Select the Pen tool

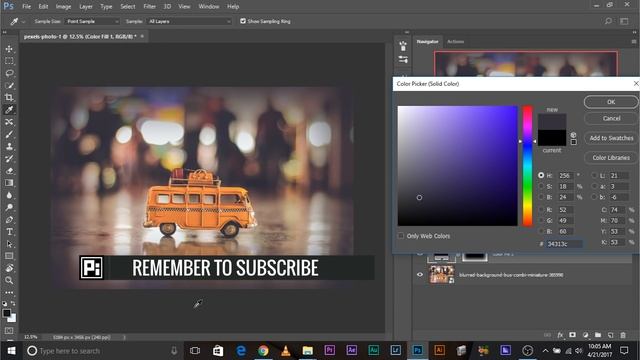coord(9,220)
